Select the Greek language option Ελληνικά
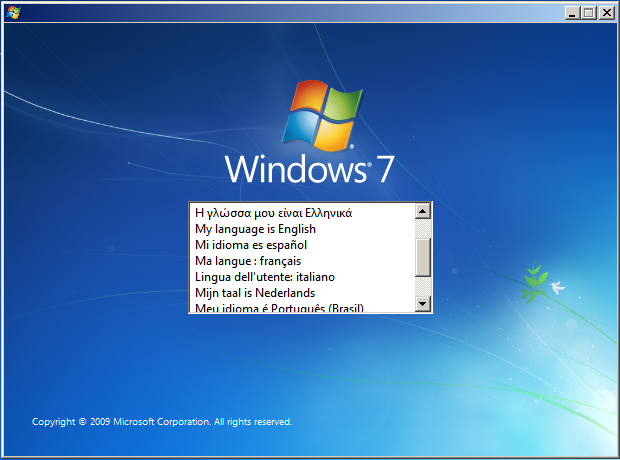This screenshot has height=460, width=620. pos(302,213)
